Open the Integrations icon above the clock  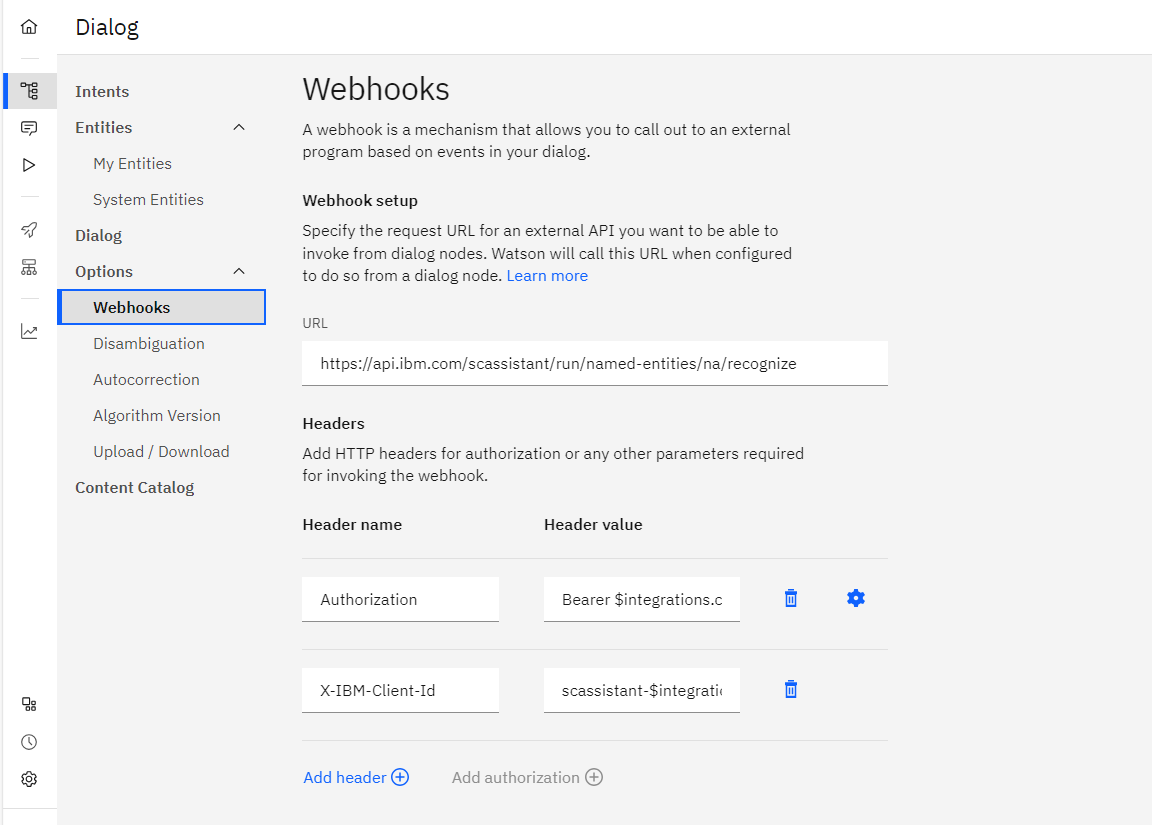tap(29, 705)
